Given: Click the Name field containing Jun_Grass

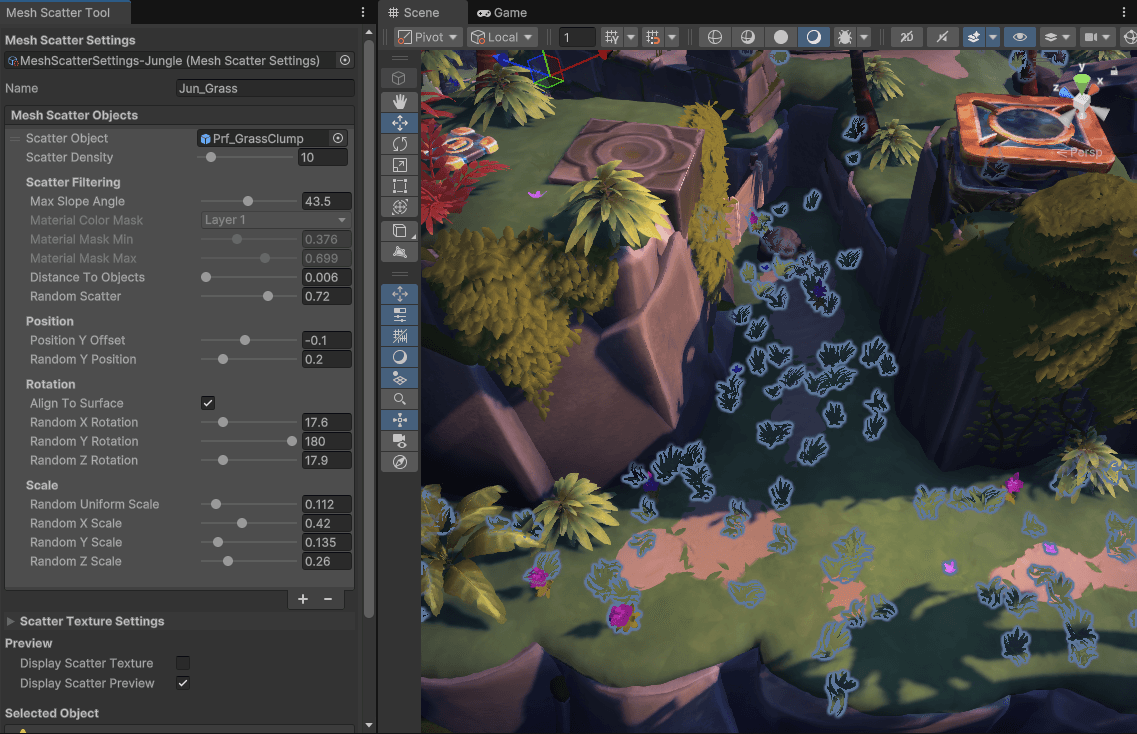Looking at the screenshot, I should pos(265,88).
